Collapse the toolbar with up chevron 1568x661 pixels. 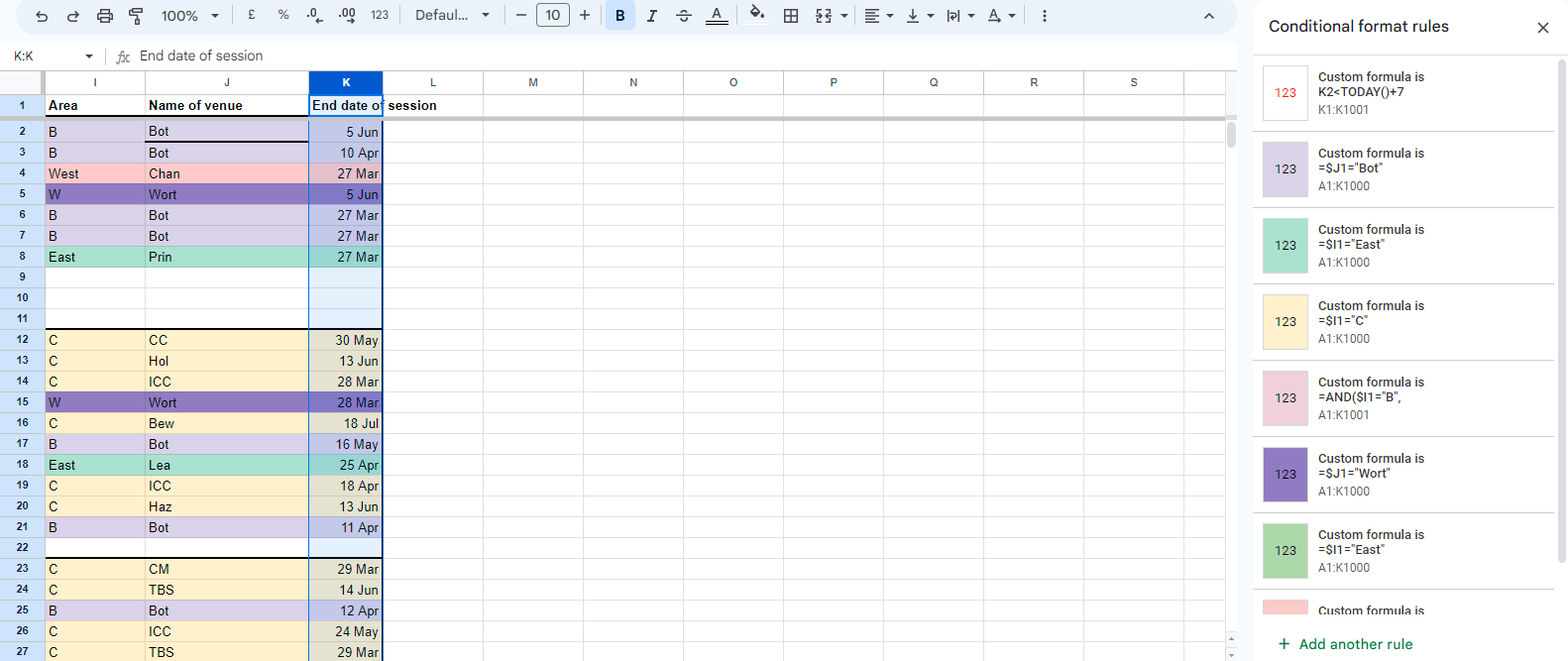[1209, 16]
